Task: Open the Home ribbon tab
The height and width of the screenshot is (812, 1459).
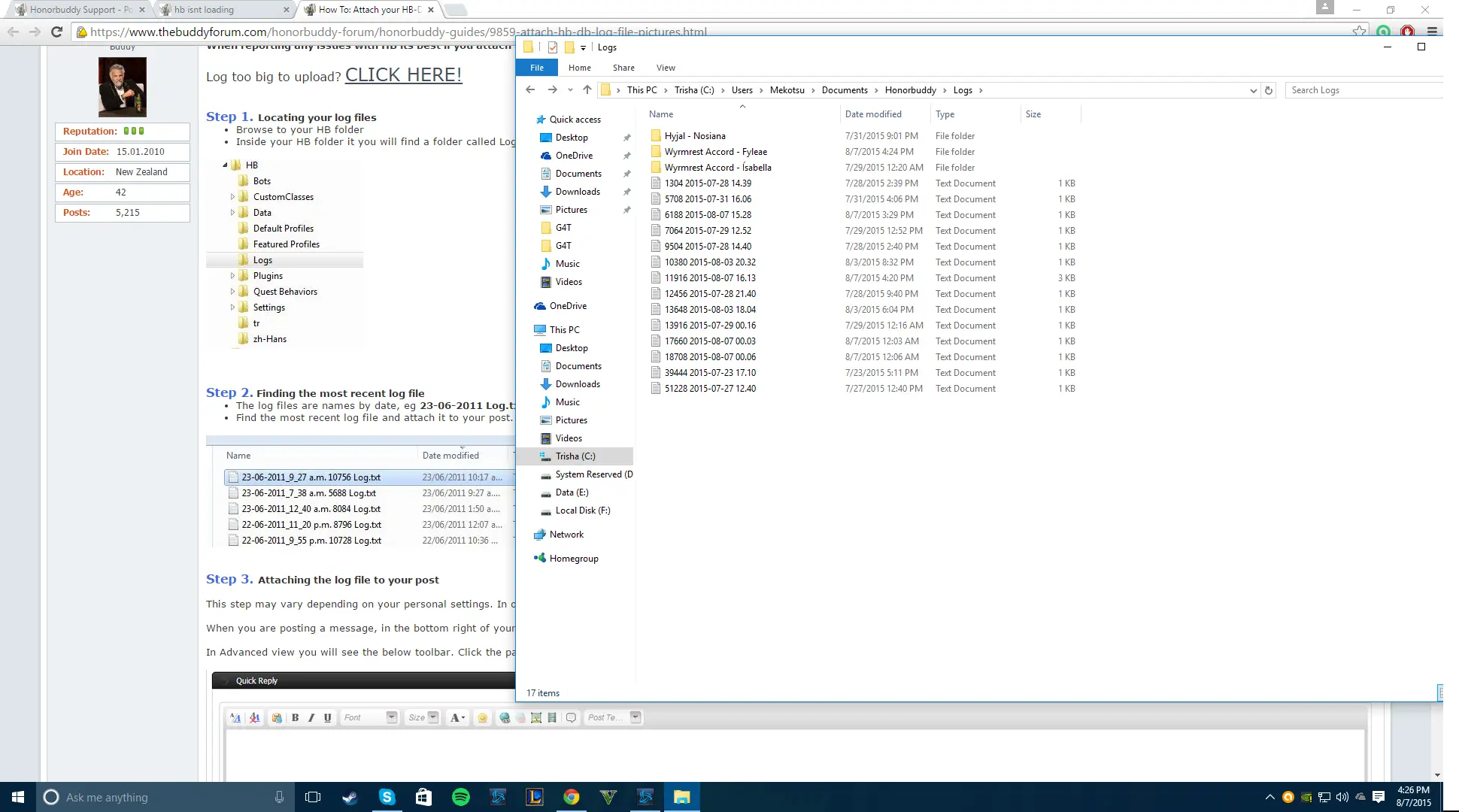Action: (579, 68)
